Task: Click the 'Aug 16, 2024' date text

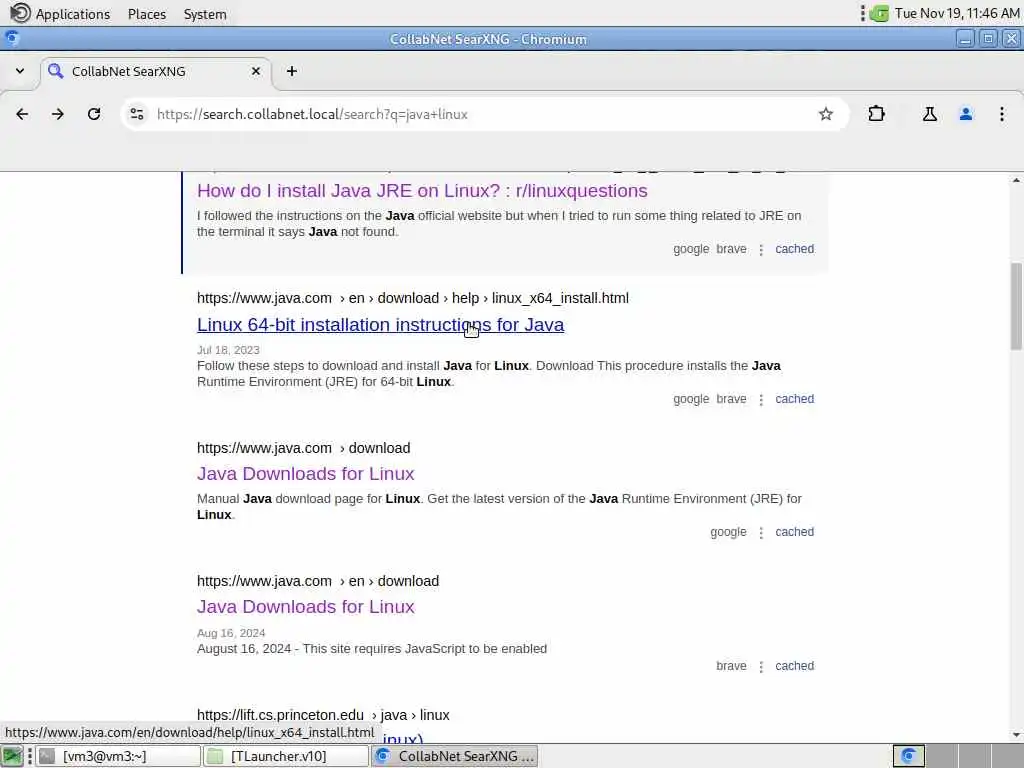Action: [x=231, y=633]
